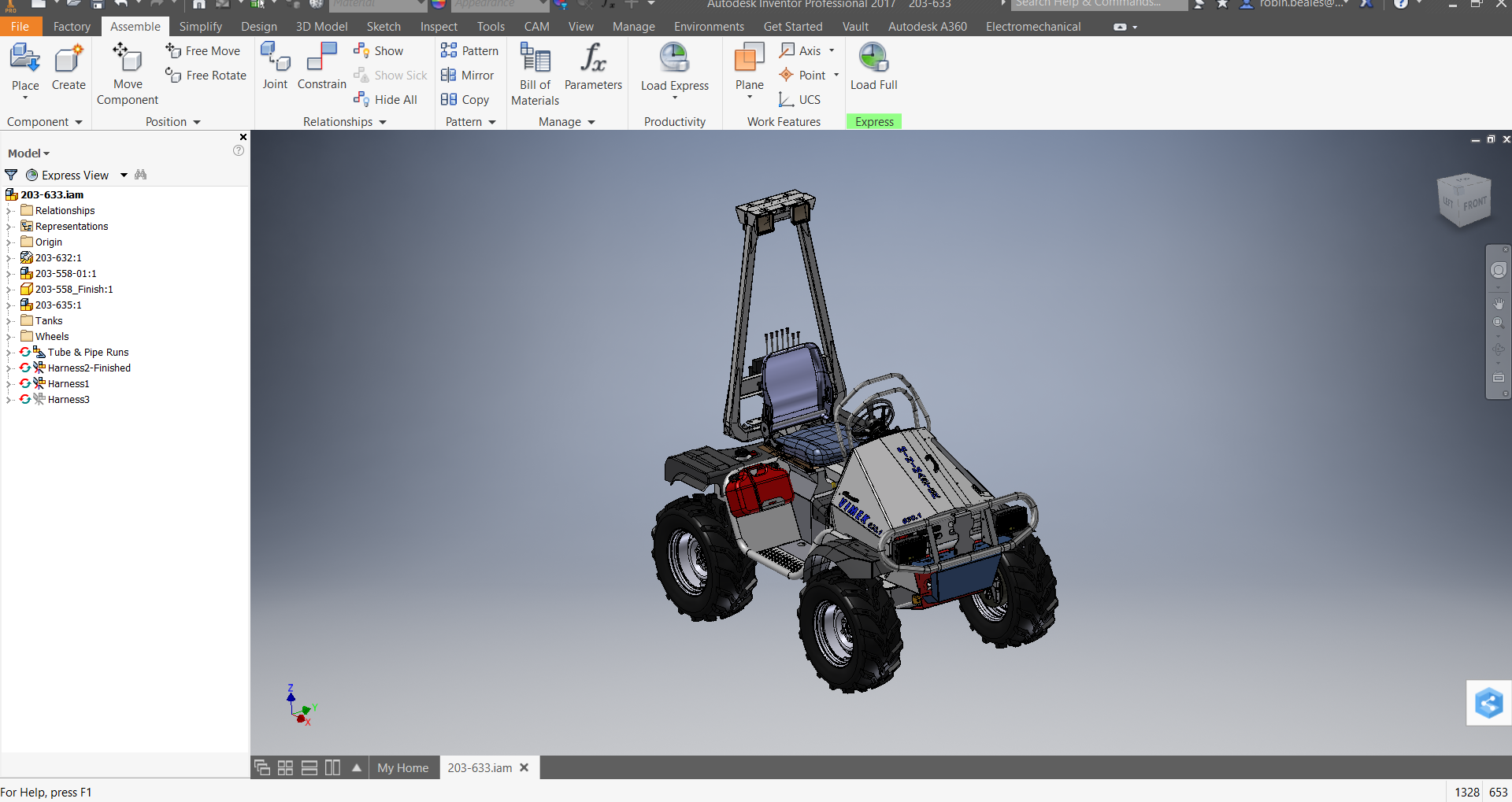This screenshot has height=802, width=1512.
Task: Expand the Wheels folder node
Action: pyautogui.click(x=9, y=337)
